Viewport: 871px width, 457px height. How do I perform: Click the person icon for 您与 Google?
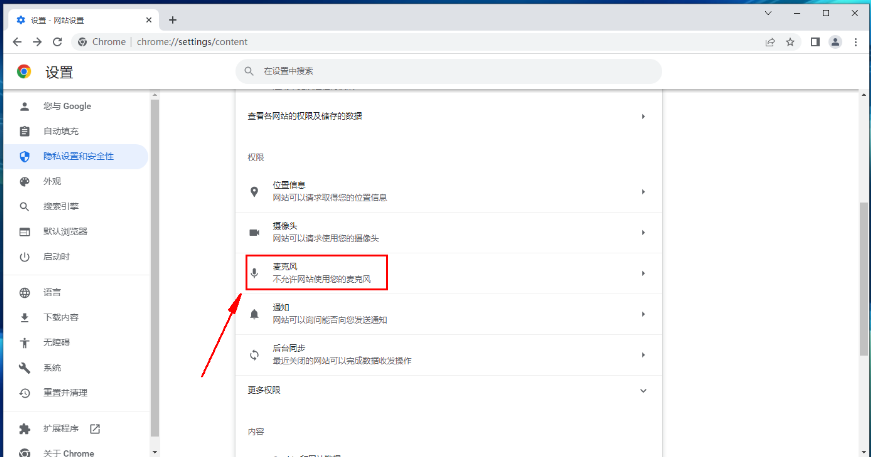tap(24, 106)
